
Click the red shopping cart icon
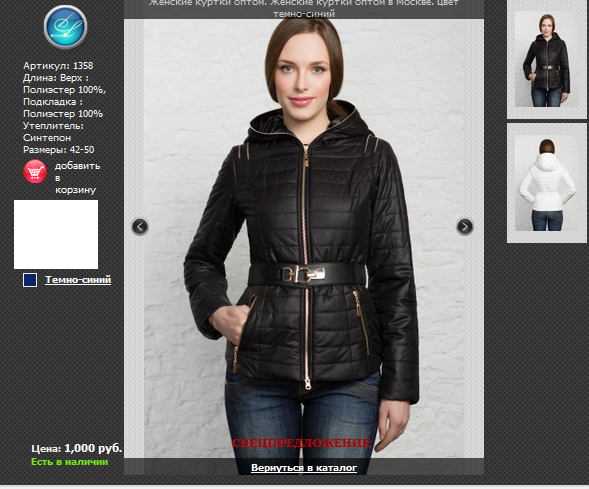pos(35,172)
